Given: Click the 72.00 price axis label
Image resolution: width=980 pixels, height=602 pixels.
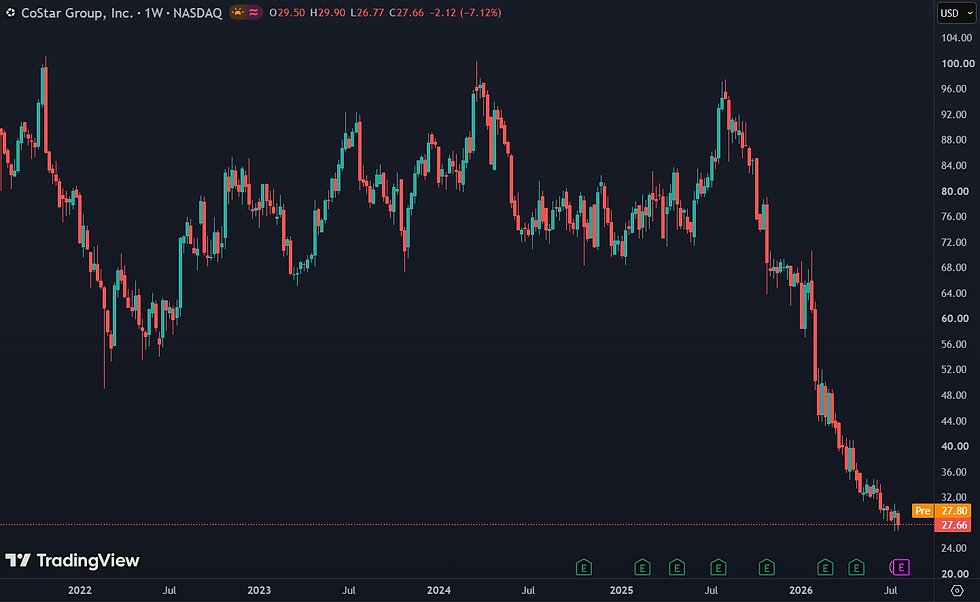Looking at the screenshot, I should (x=954, y=243).
